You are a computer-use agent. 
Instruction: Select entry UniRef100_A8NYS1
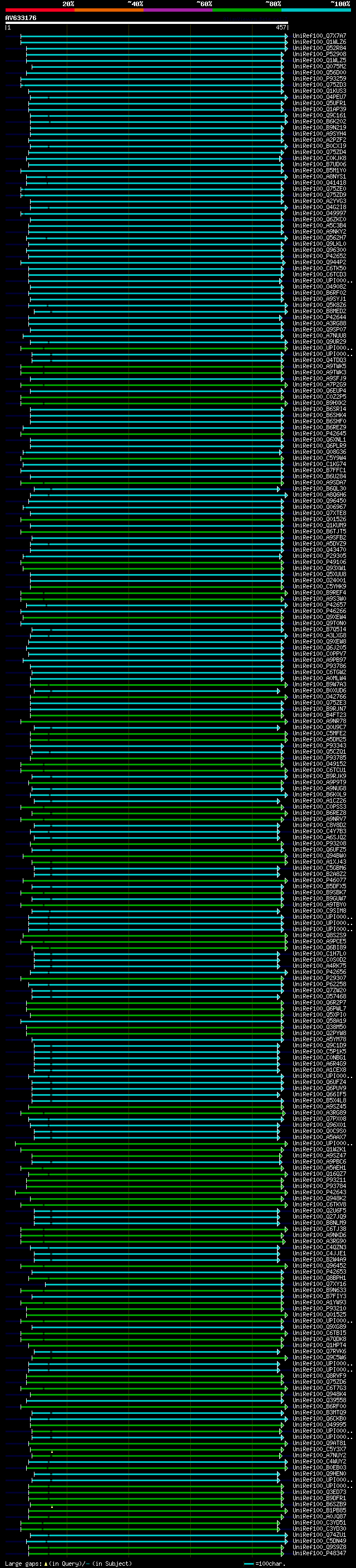tap(319, 176)
